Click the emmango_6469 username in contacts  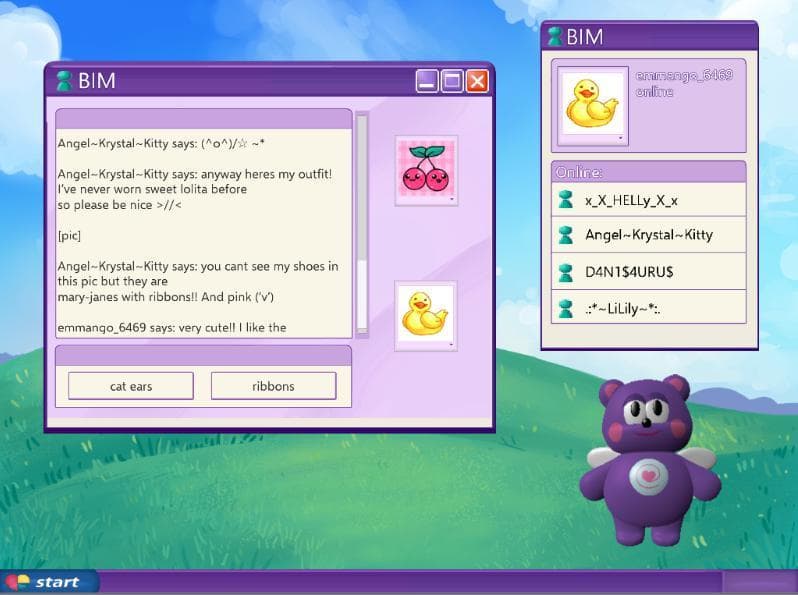click(684, 75)
